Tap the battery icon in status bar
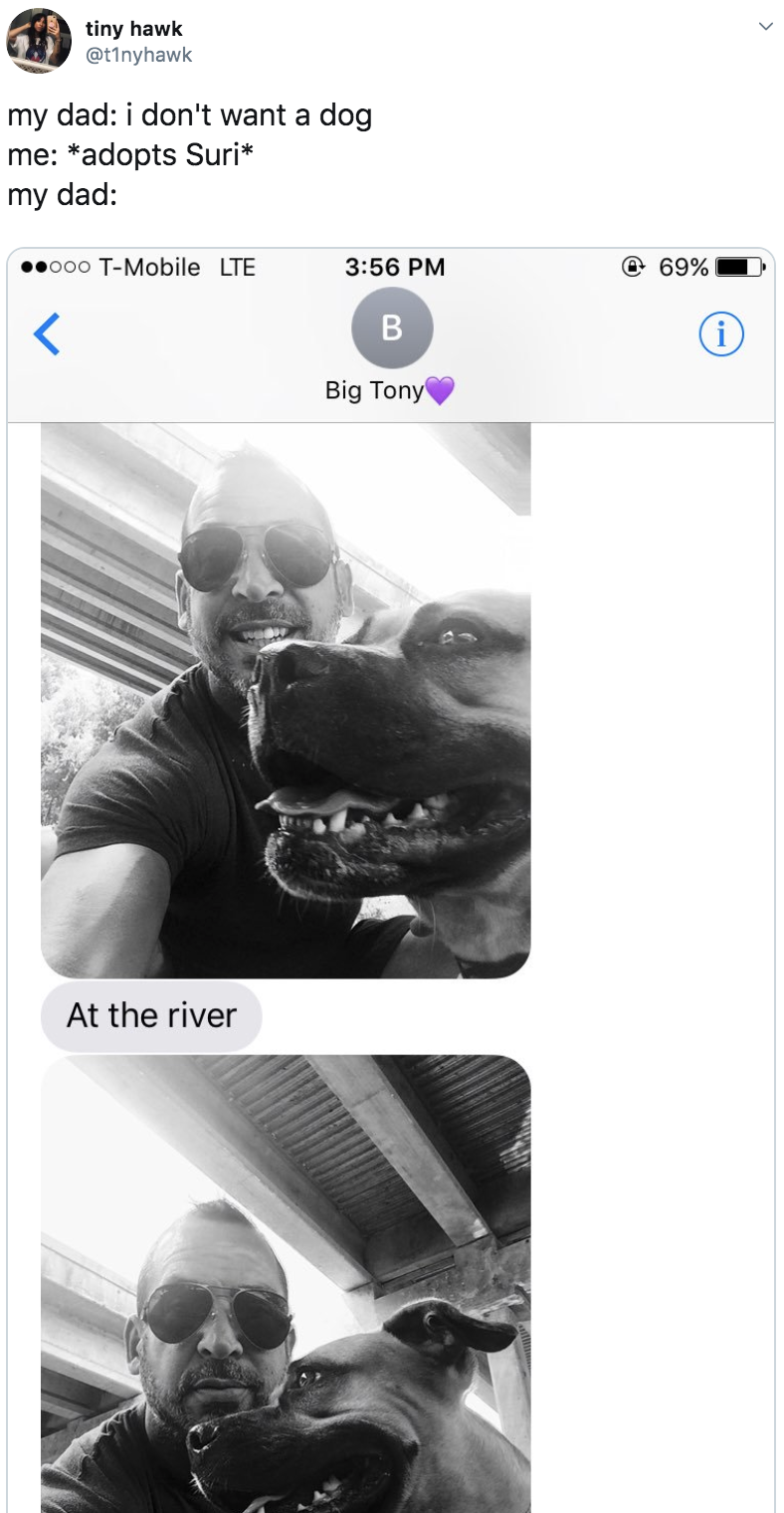This screenshot has height=1513, width=784. [x=740, y=267]
